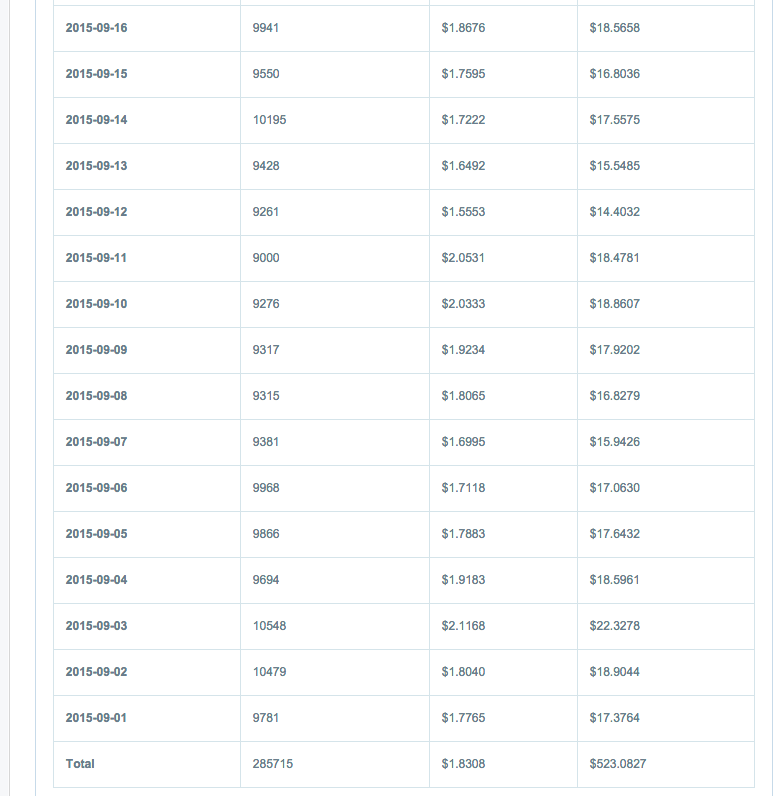Image resolution: width=782 pixels, height=796 pixels.
Task: Click the 2015-09-04 date cell
Action: (96, 580)
